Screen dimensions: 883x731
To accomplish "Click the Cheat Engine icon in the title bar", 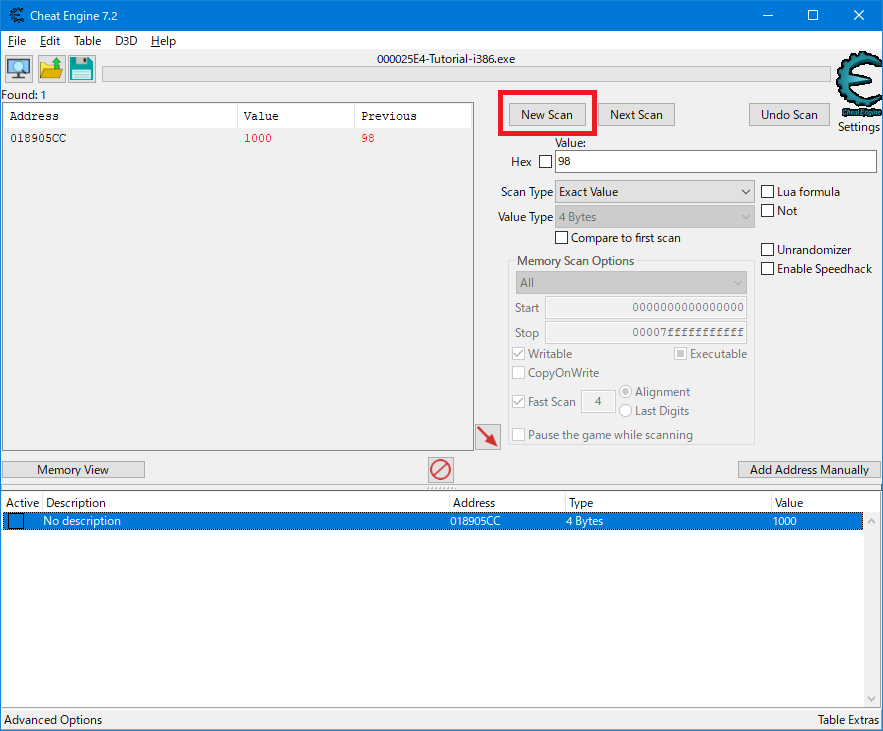I will pyautogui.click(x=14, y=15).
